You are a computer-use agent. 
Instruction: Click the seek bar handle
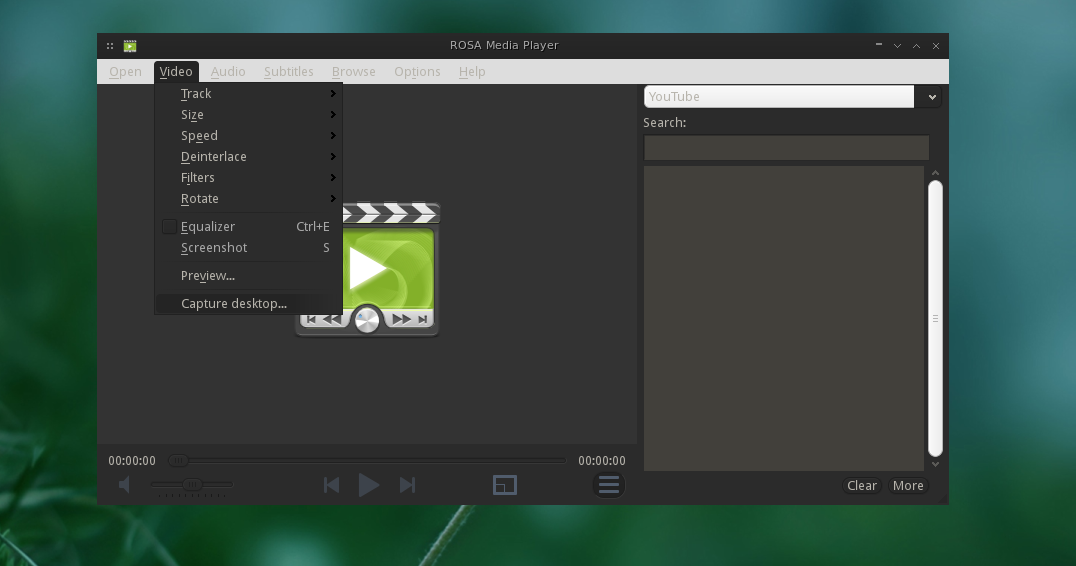pos(178,460)
